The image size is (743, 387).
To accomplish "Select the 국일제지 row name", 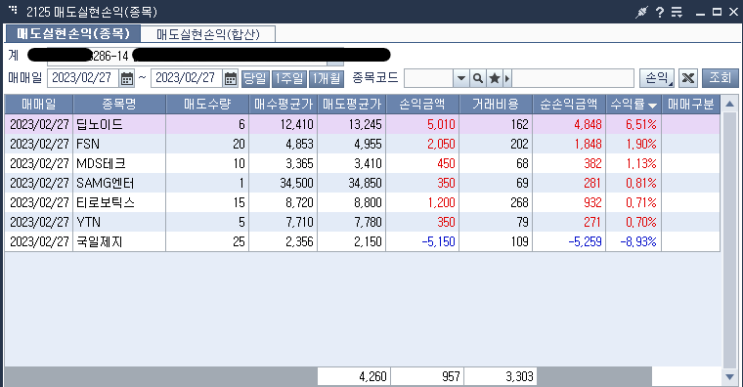I will coord(99,242).
